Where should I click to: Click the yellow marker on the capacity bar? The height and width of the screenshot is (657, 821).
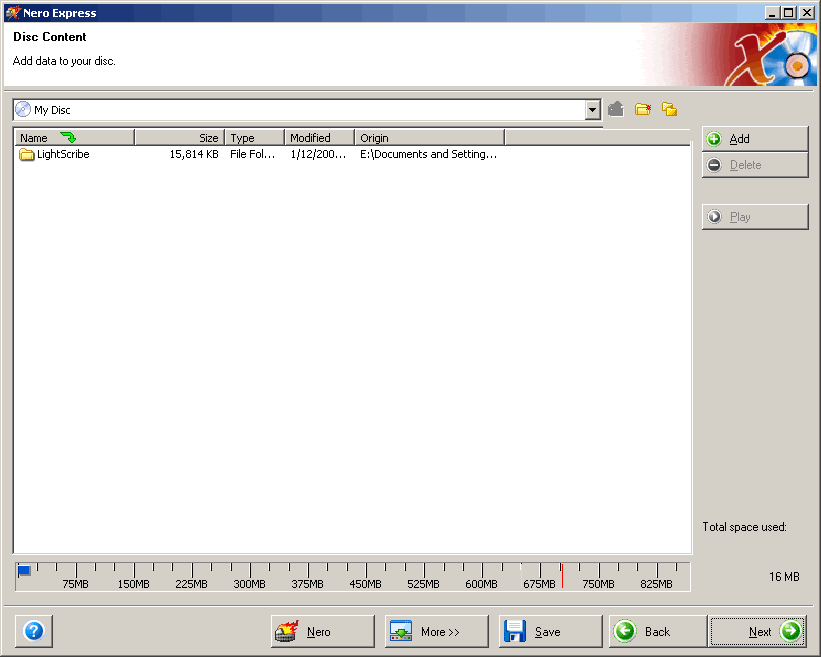521,575
